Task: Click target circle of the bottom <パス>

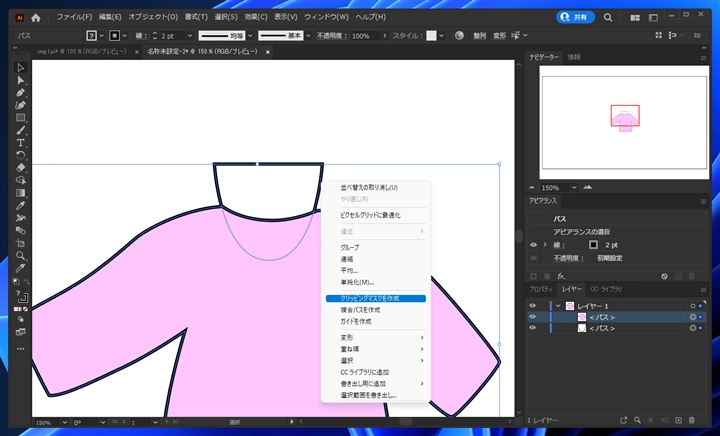Action: 693,328
